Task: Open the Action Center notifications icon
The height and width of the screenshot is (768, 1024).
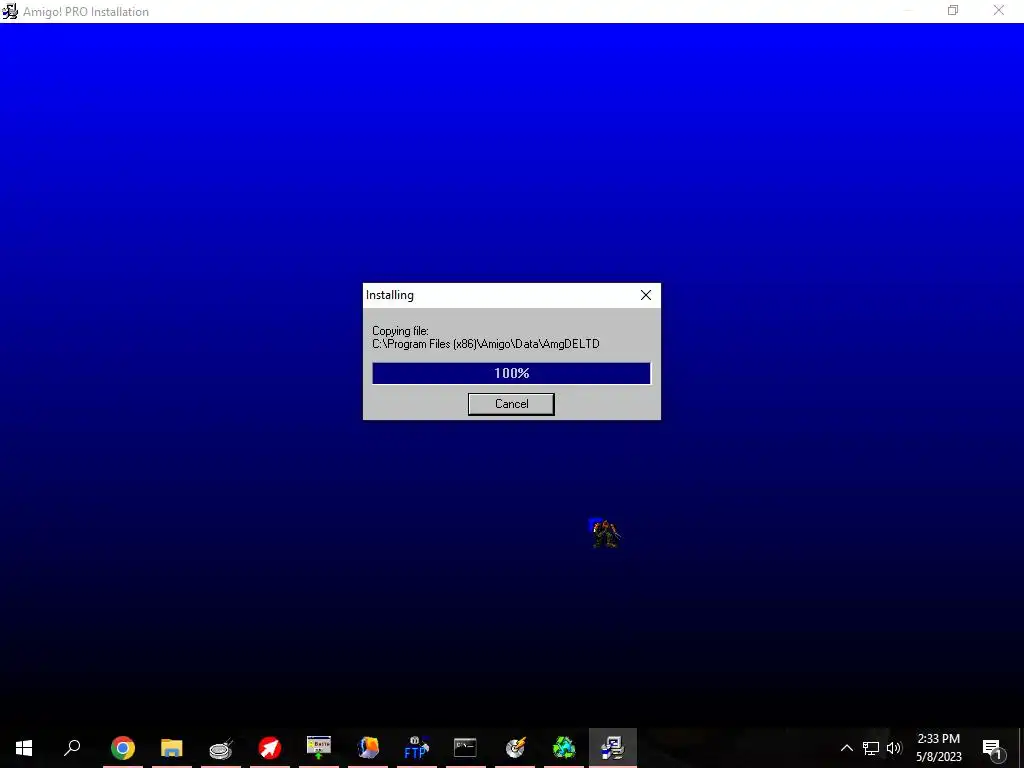Action: (x=992, y=748)
